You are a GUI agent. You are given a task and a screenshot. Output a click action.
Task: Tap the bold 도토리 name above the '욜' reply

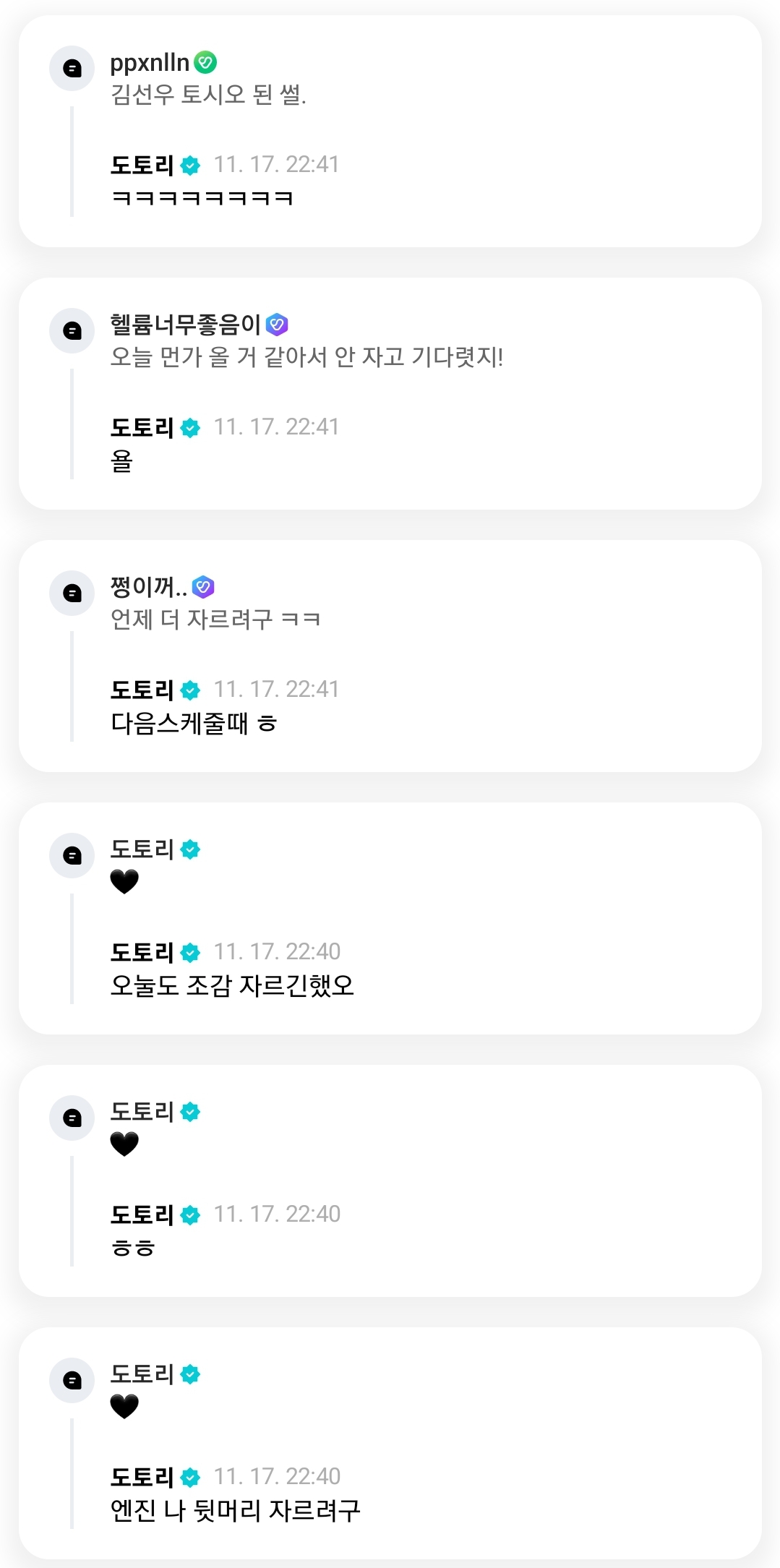(142, 428)
